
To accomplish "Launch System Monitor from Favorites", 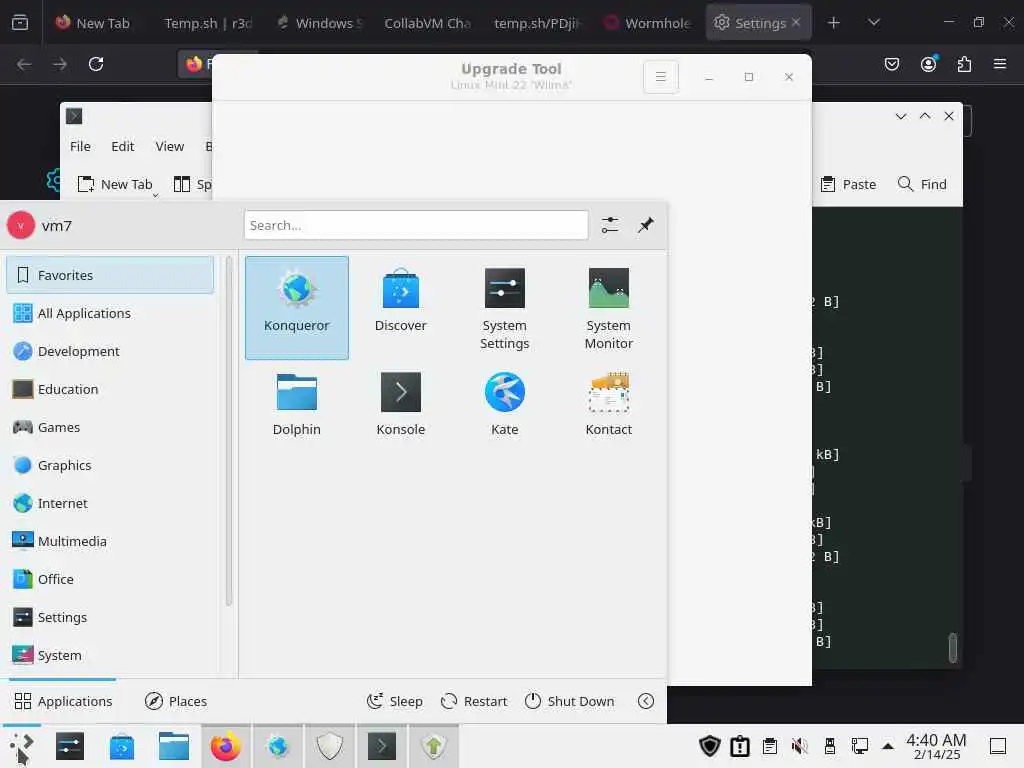I will [x=608, y=308].
